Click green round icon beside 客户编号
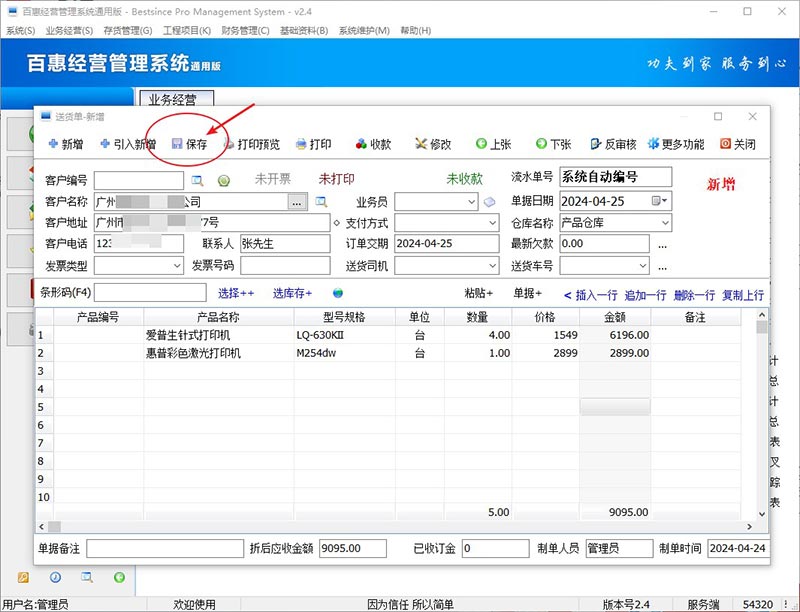The height and width of the screenshot is (612, 800). (223, 181)
